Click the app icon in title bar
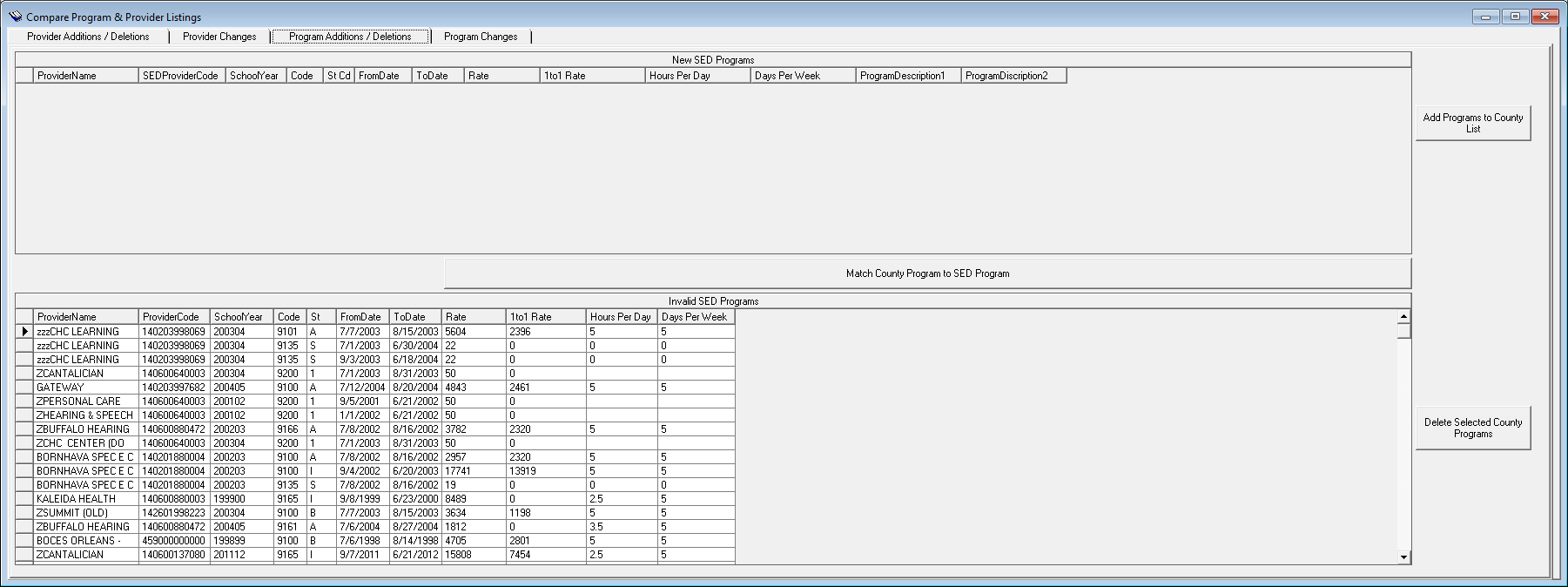Viewport: 1568px width, 587px height. 15,17
